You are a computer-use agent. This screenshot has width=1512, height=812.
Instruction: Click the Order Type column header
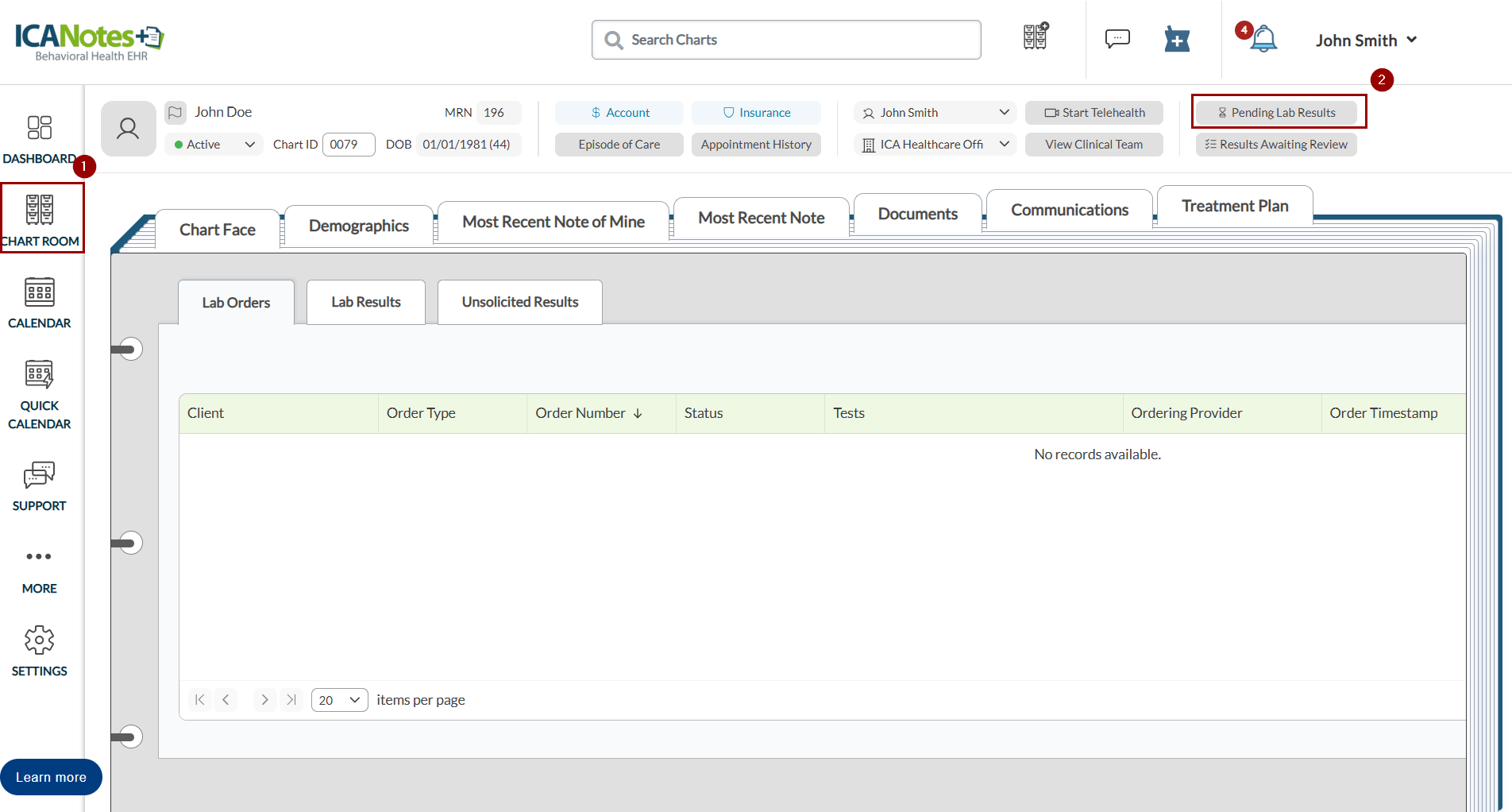(453, 413)
